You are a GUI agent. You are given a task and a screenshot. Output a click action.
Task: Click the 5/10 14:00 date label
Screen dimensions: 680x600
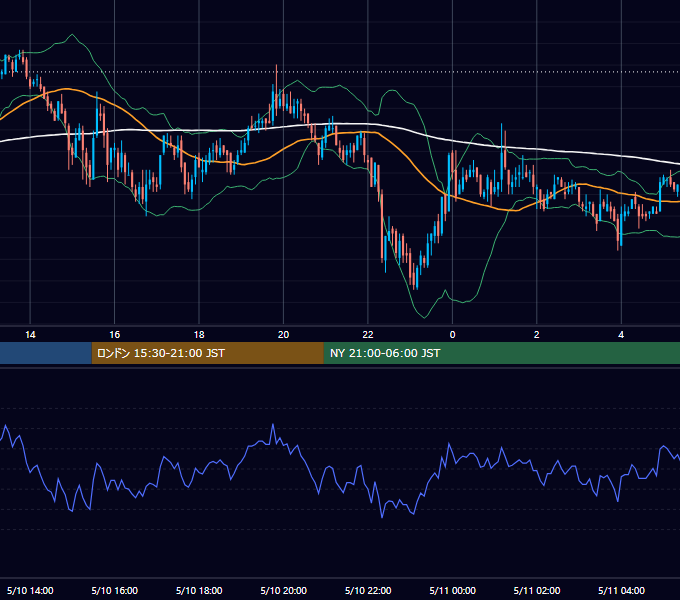[x=30, y=590]
